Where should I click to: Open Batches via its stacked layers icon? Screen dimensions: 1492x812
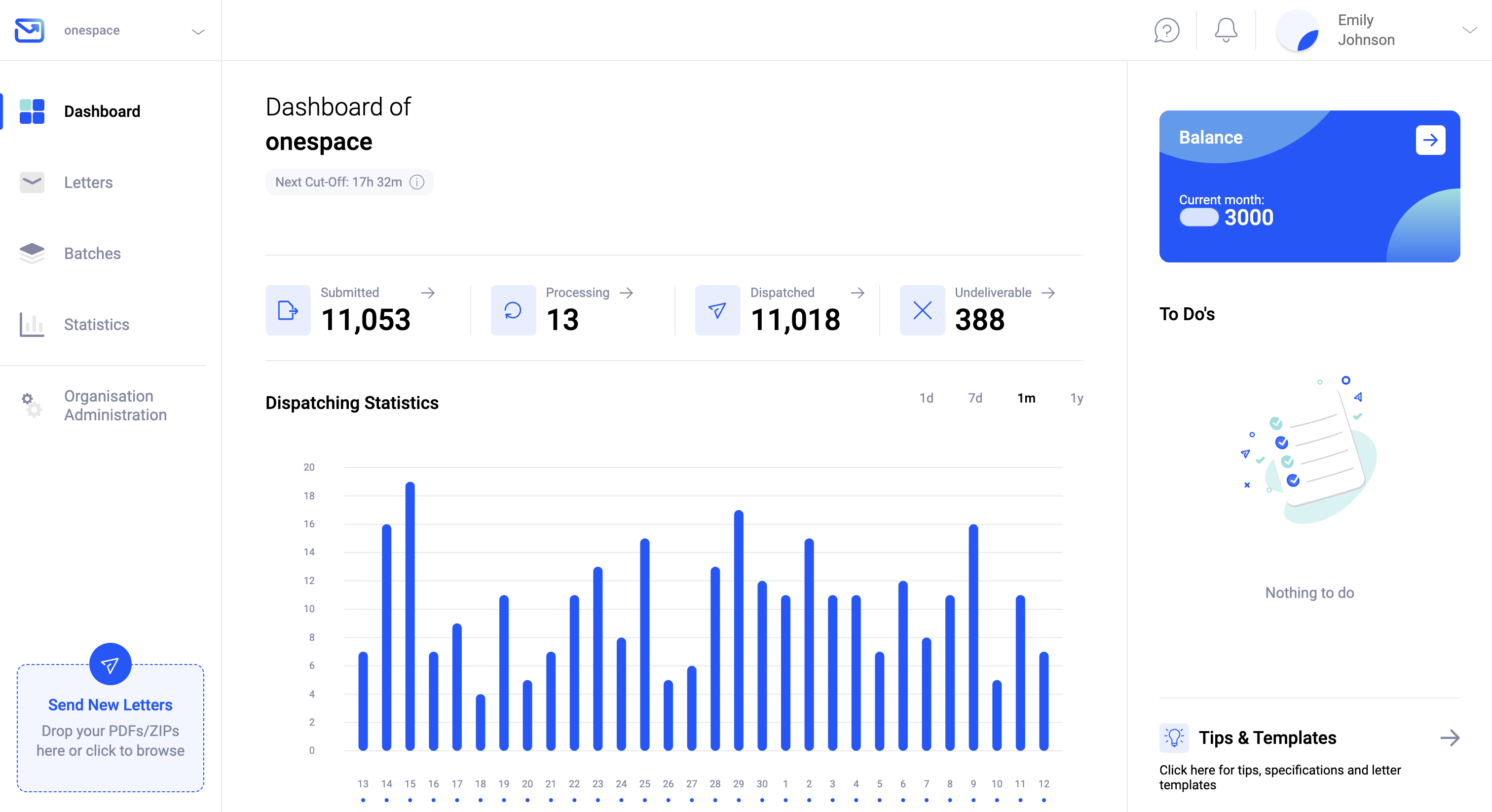[x=31, y=253]
